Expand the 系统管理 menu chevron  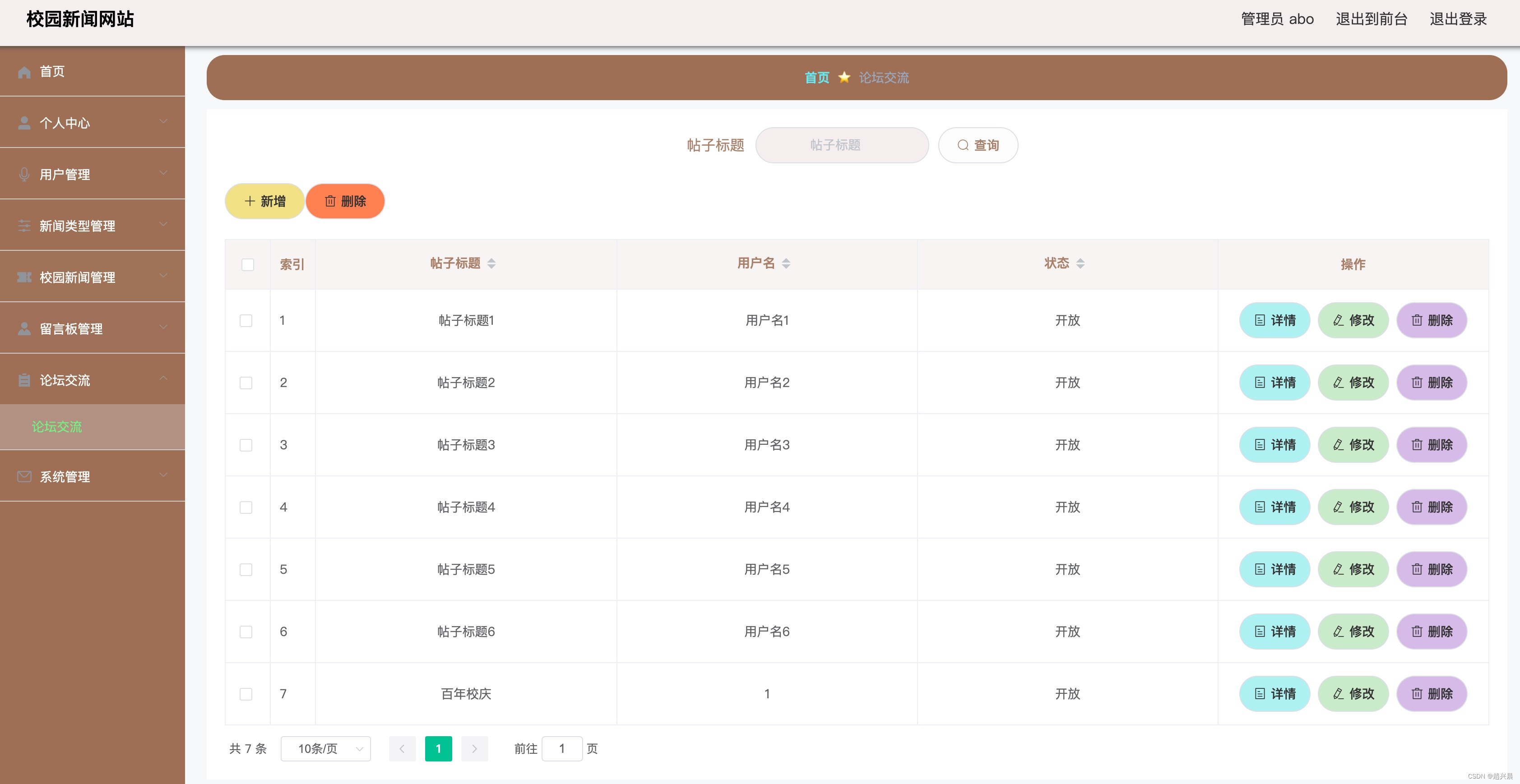[163, 475]
